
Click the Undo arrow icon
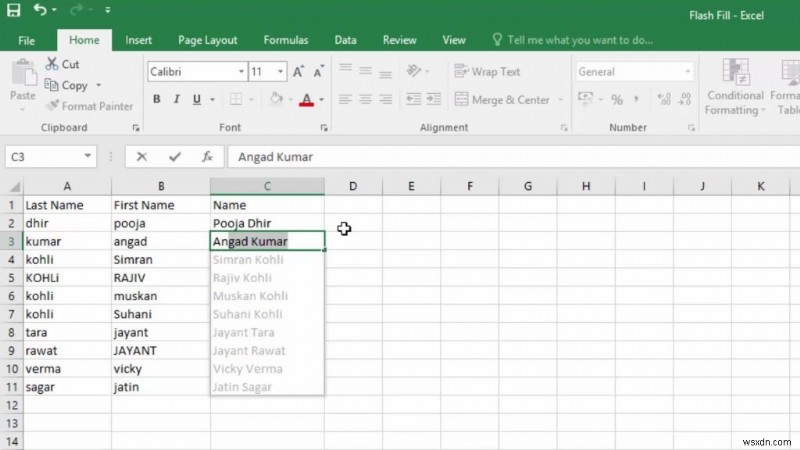[x=40, y=9]
